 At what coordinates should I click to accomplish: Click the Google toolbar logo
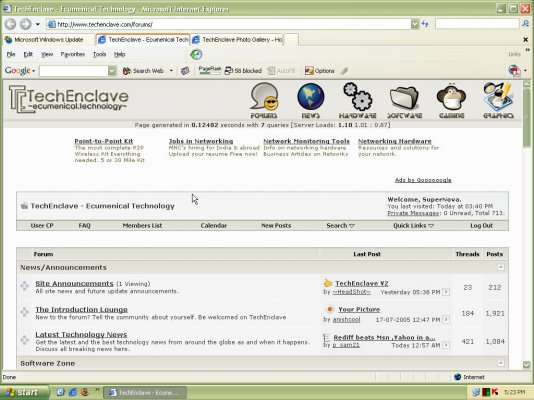click(18, 70)
